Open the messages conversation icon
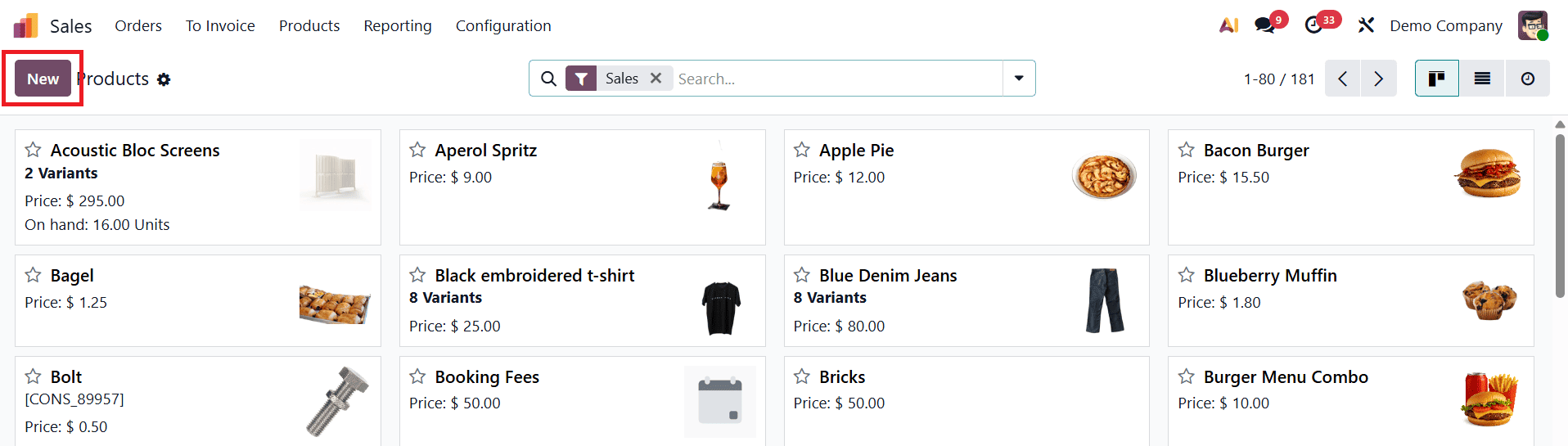 (1265, 25)
